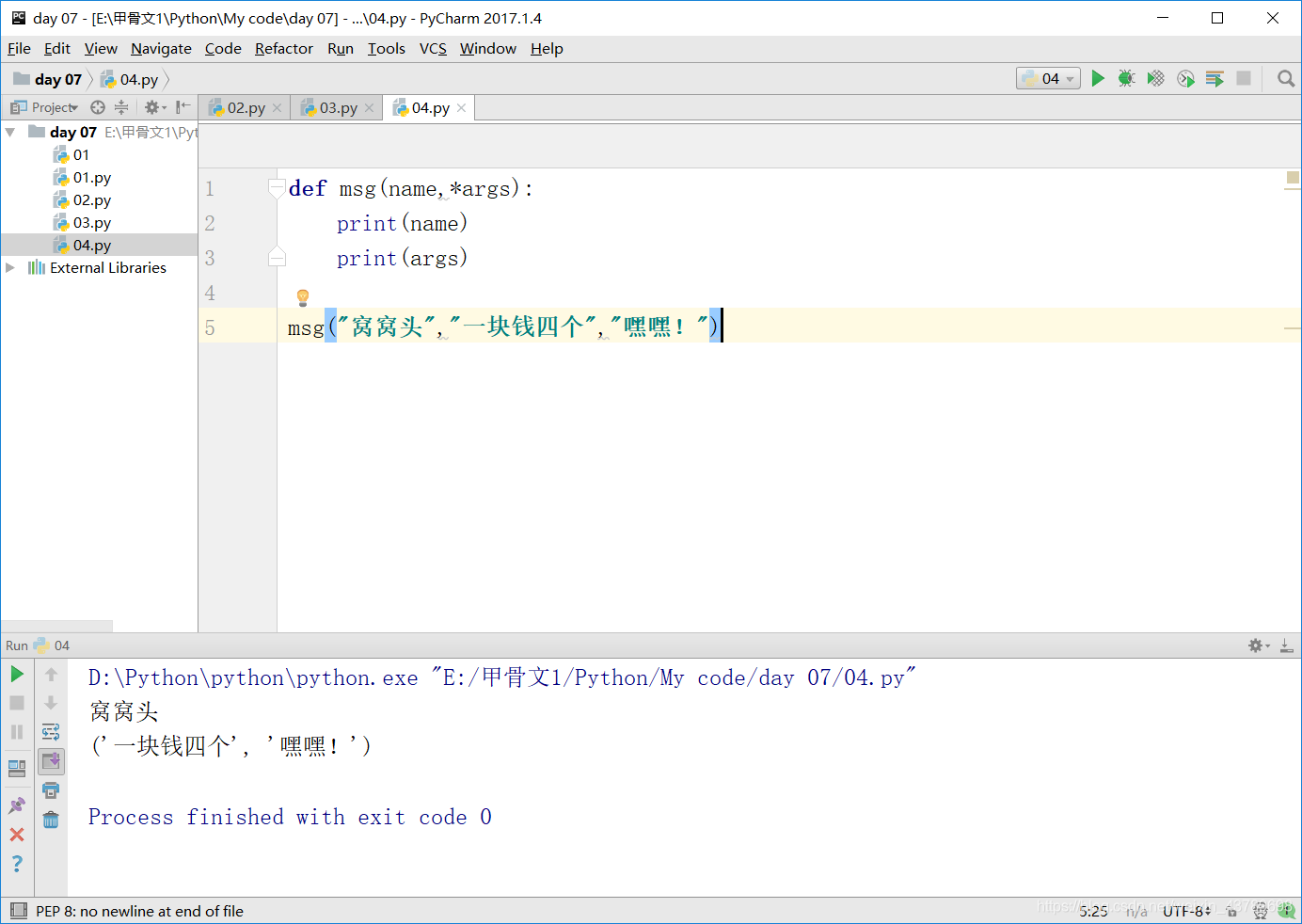
Task: Open UTF-8 encoding selector
Action: (x=1187, y=911)
